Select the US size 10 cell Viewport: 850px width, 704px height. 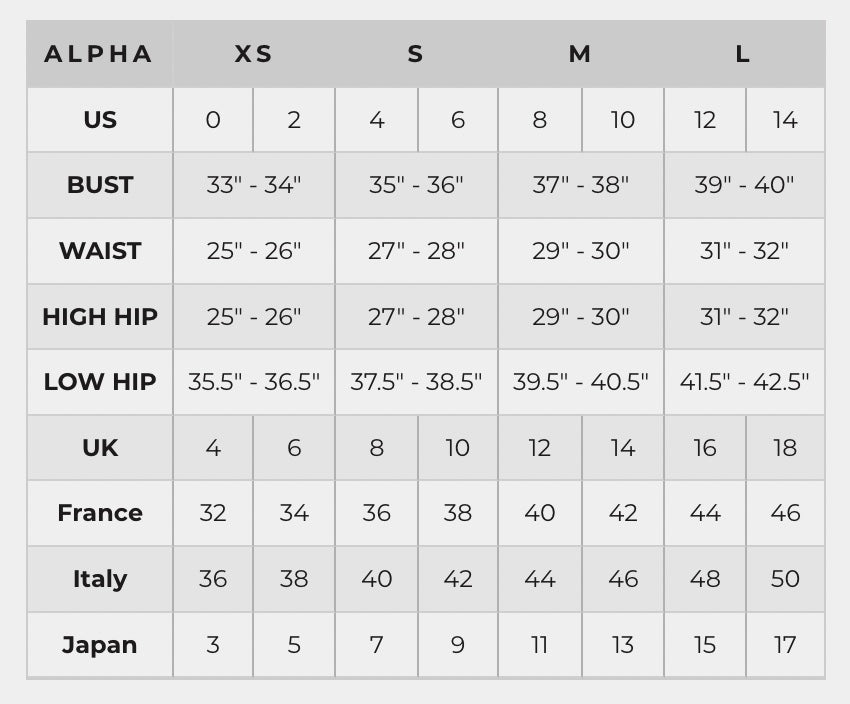coord(622,120)
